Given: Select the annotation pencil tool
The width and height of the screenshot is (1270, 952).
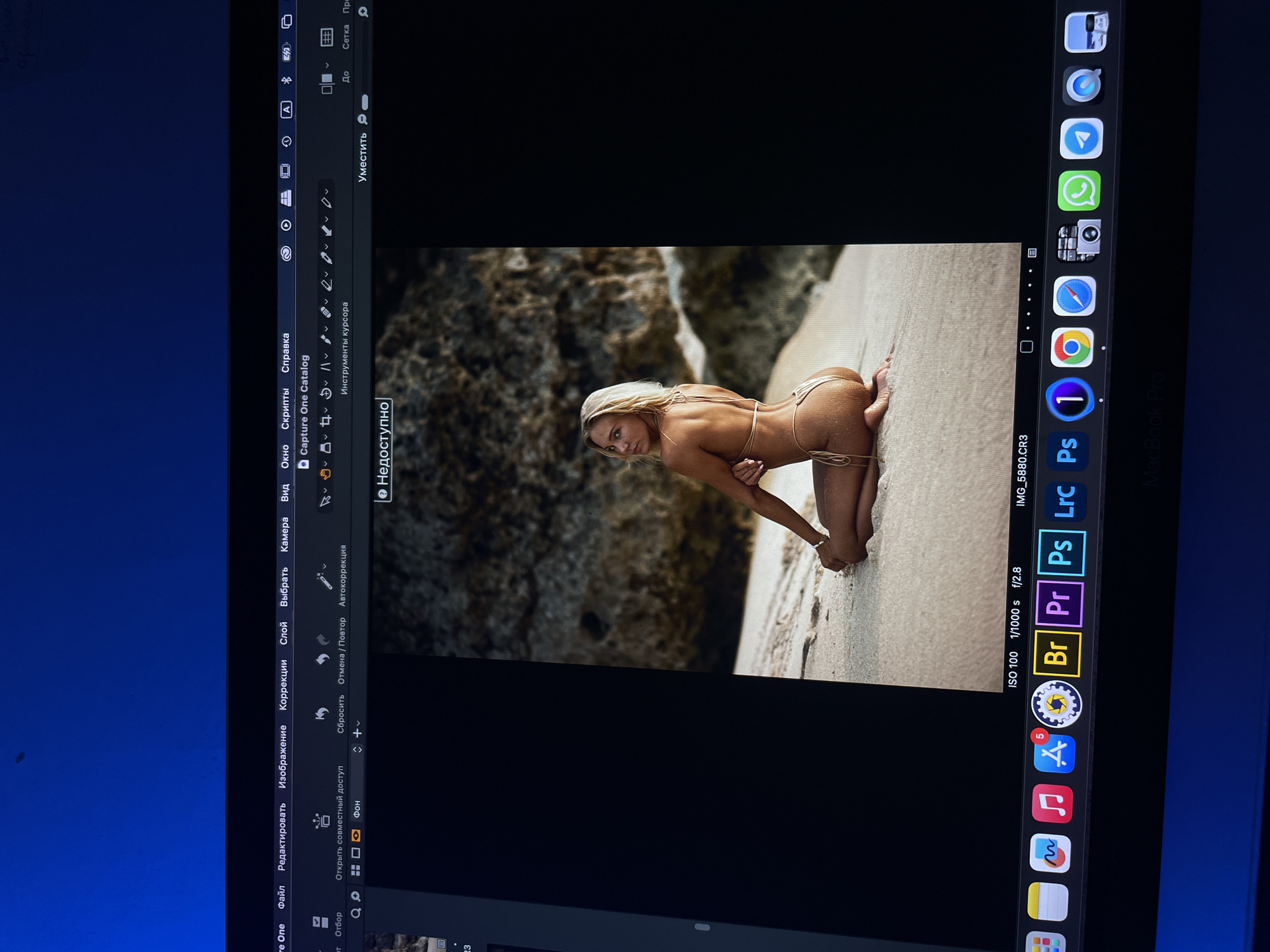Looking at the screenshot, I should click(326, 202).
